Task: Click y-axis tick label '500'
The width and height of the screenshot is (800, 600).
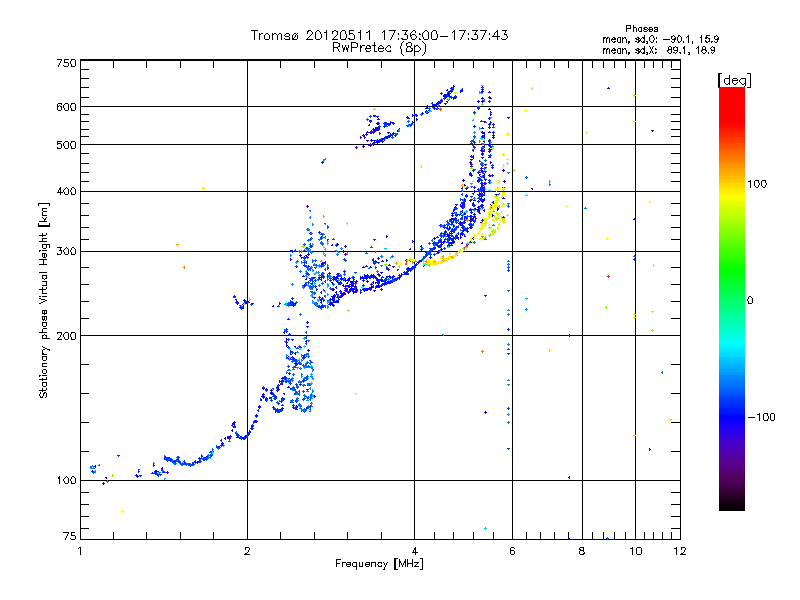Action: point(66,145)
